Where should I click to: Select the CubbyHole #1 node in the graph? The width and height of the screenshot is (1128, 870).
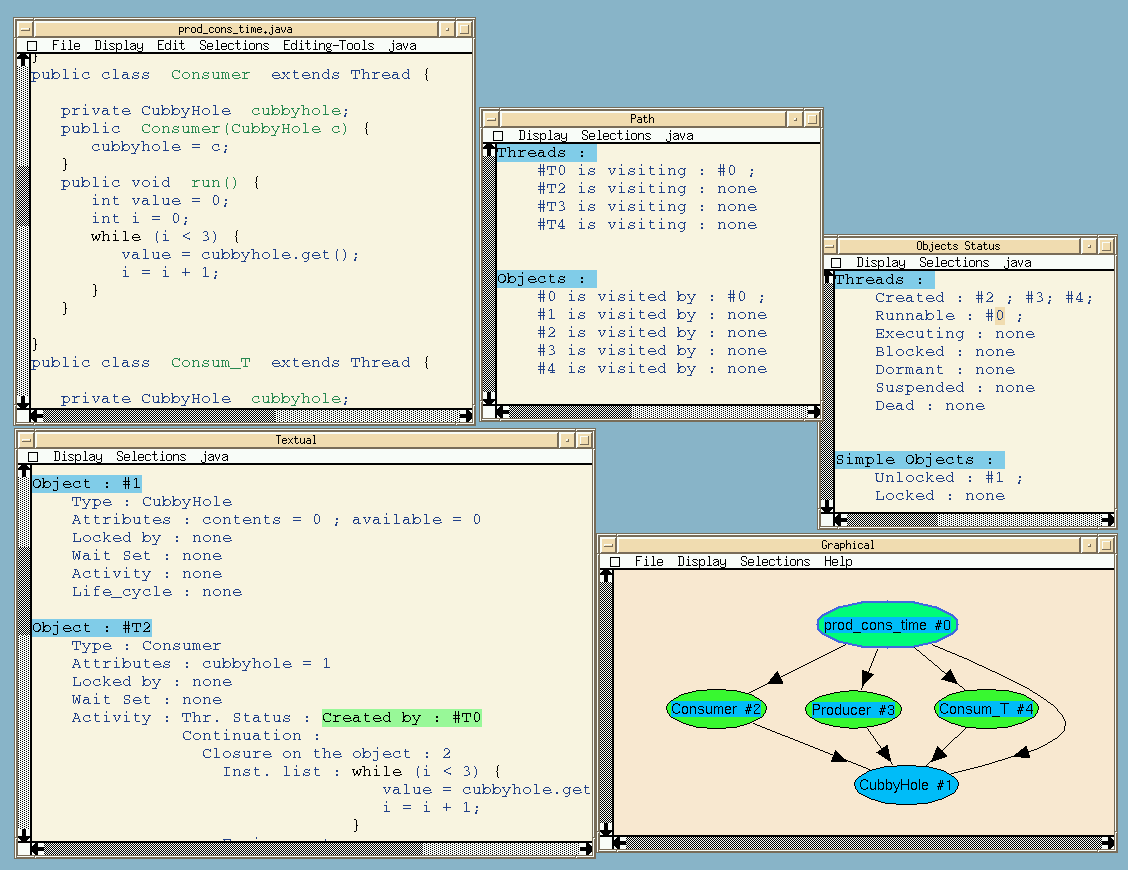tap(906, 784)
